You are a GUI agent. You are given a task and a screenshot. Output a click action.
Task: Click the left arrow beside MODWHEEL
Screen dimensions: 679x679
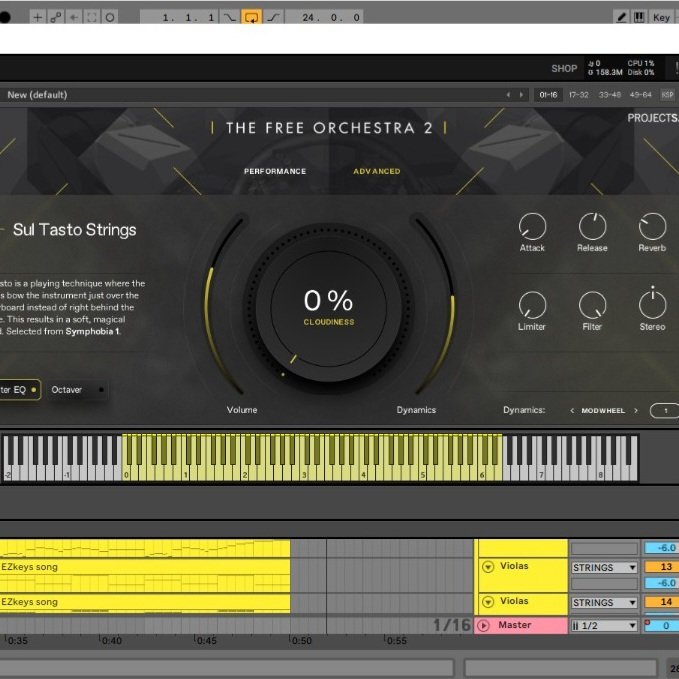tap(572, 411)
